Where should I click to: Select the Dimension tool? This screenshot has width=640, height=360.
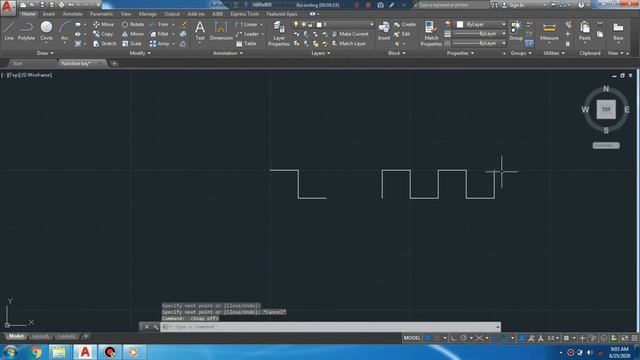click(221, 31)
